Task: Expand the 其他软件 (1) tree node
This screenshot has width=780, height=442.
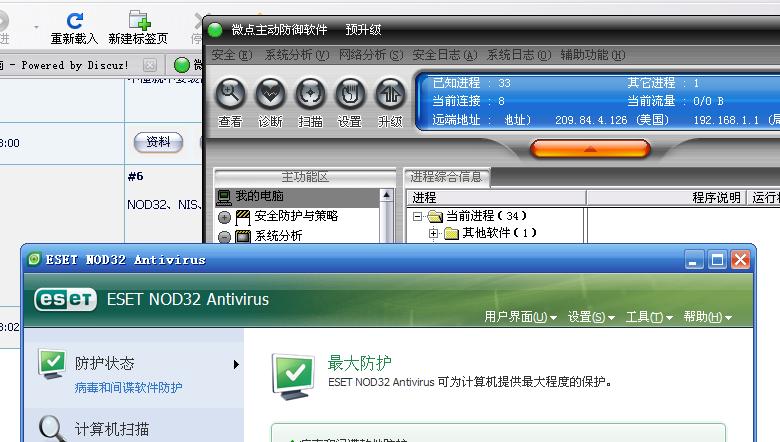Action: (433, 233)
